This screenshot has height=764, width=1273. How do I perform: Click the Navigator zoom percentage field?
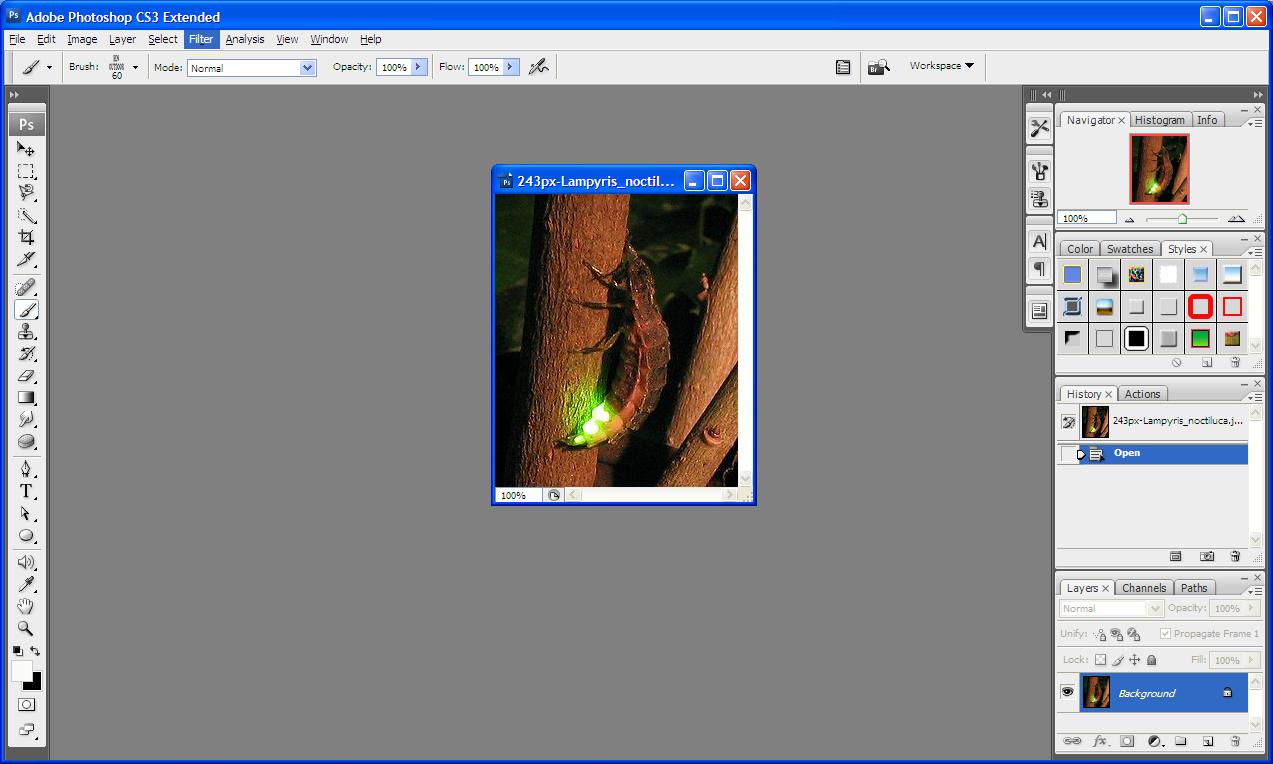(1086, 218)
